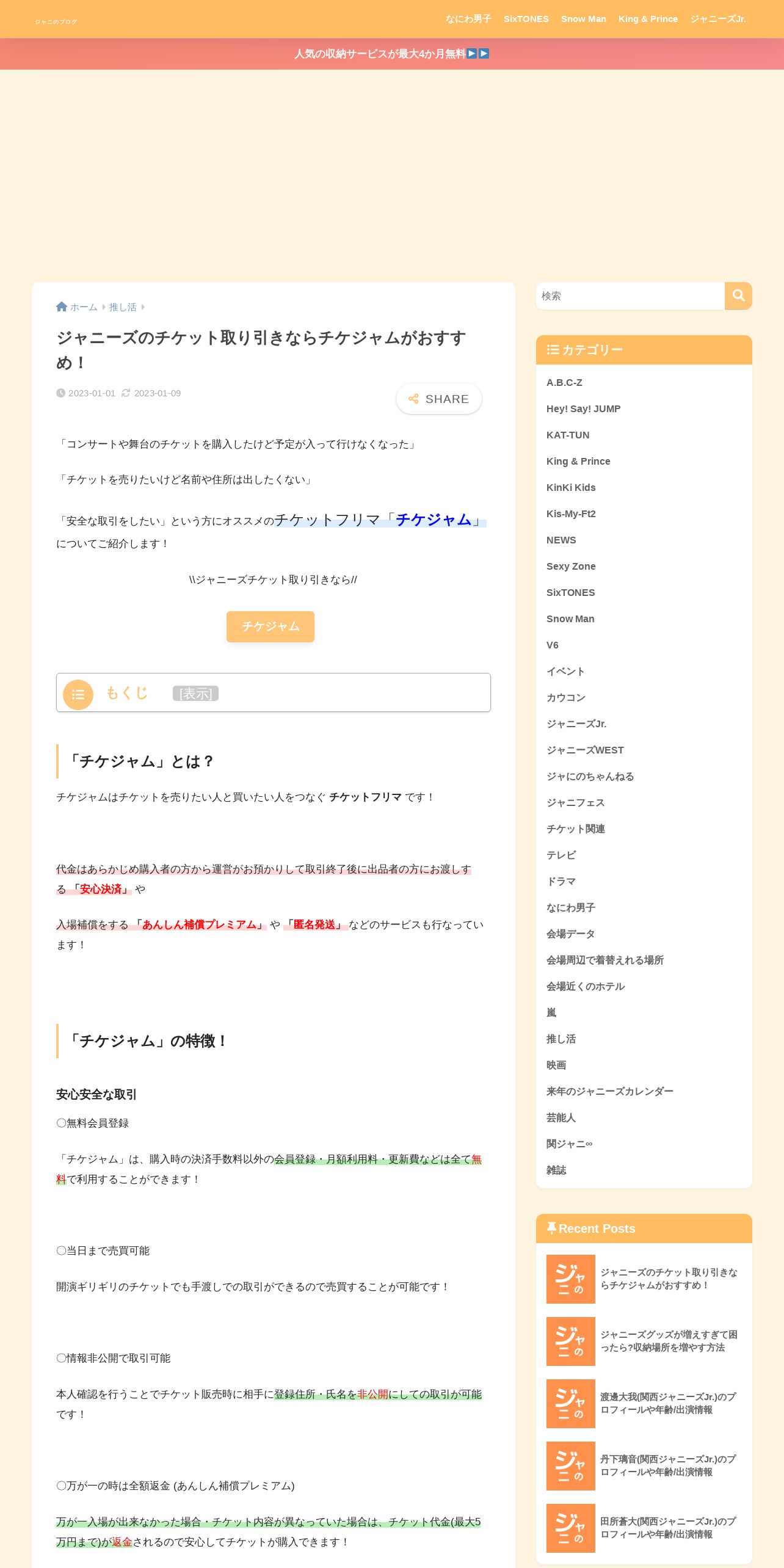Select 推し活 sidebar category
The image size is (784, 1568).
point(561,1039)
